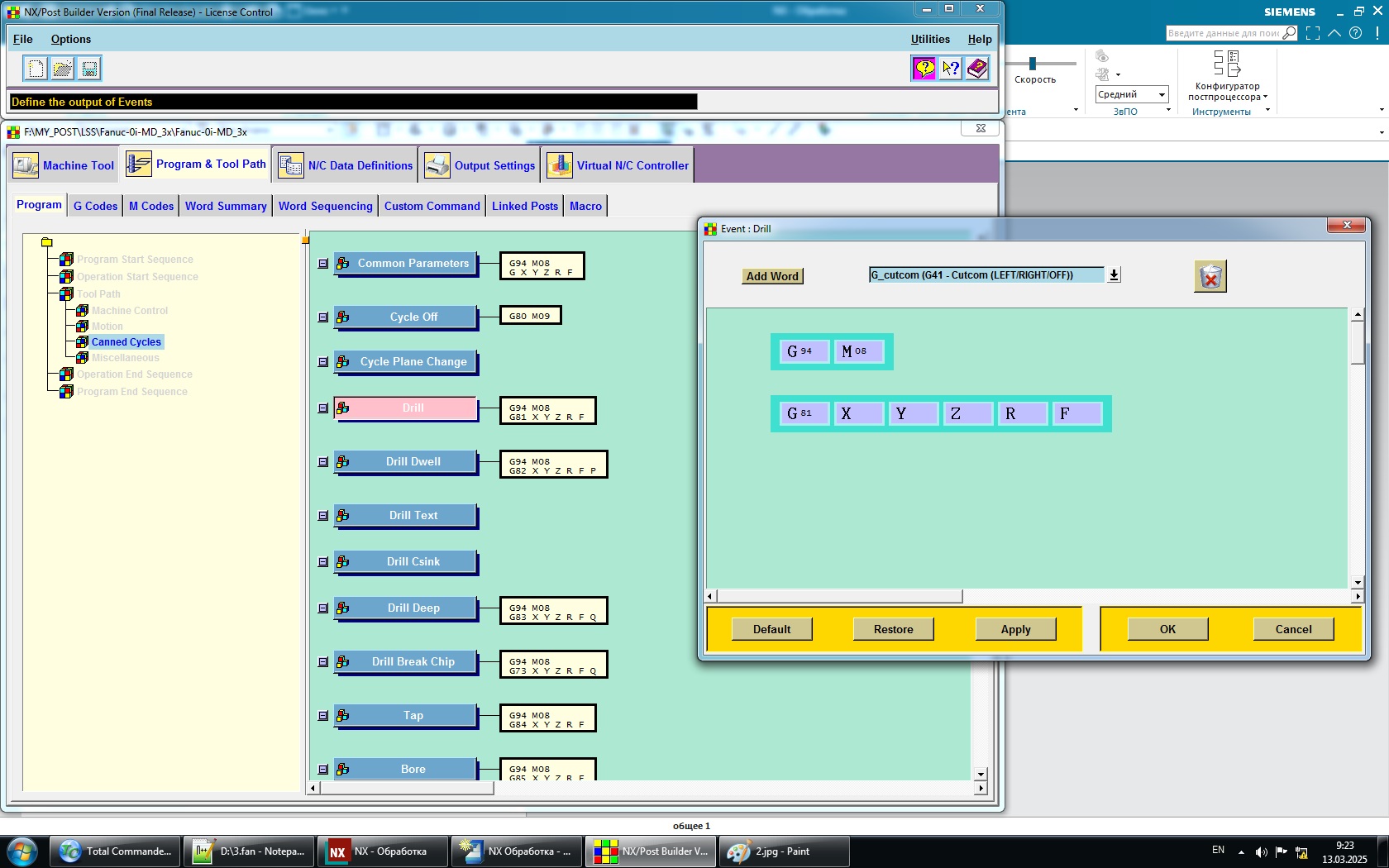This screenshot has height=868, width=1389.
Task: Open the Custom Command subtab
Action: click(432, 206)
